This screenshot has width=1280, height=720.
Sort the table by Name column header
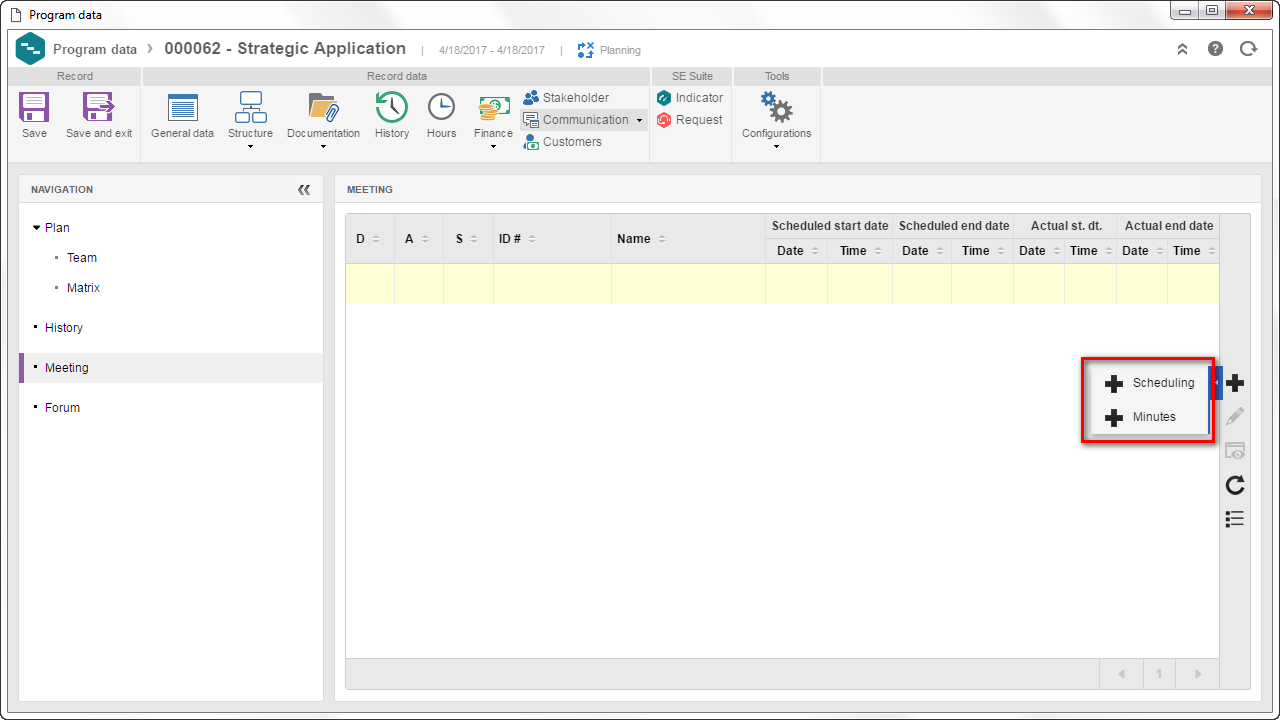pyautogui.click(x=634, y=239)
